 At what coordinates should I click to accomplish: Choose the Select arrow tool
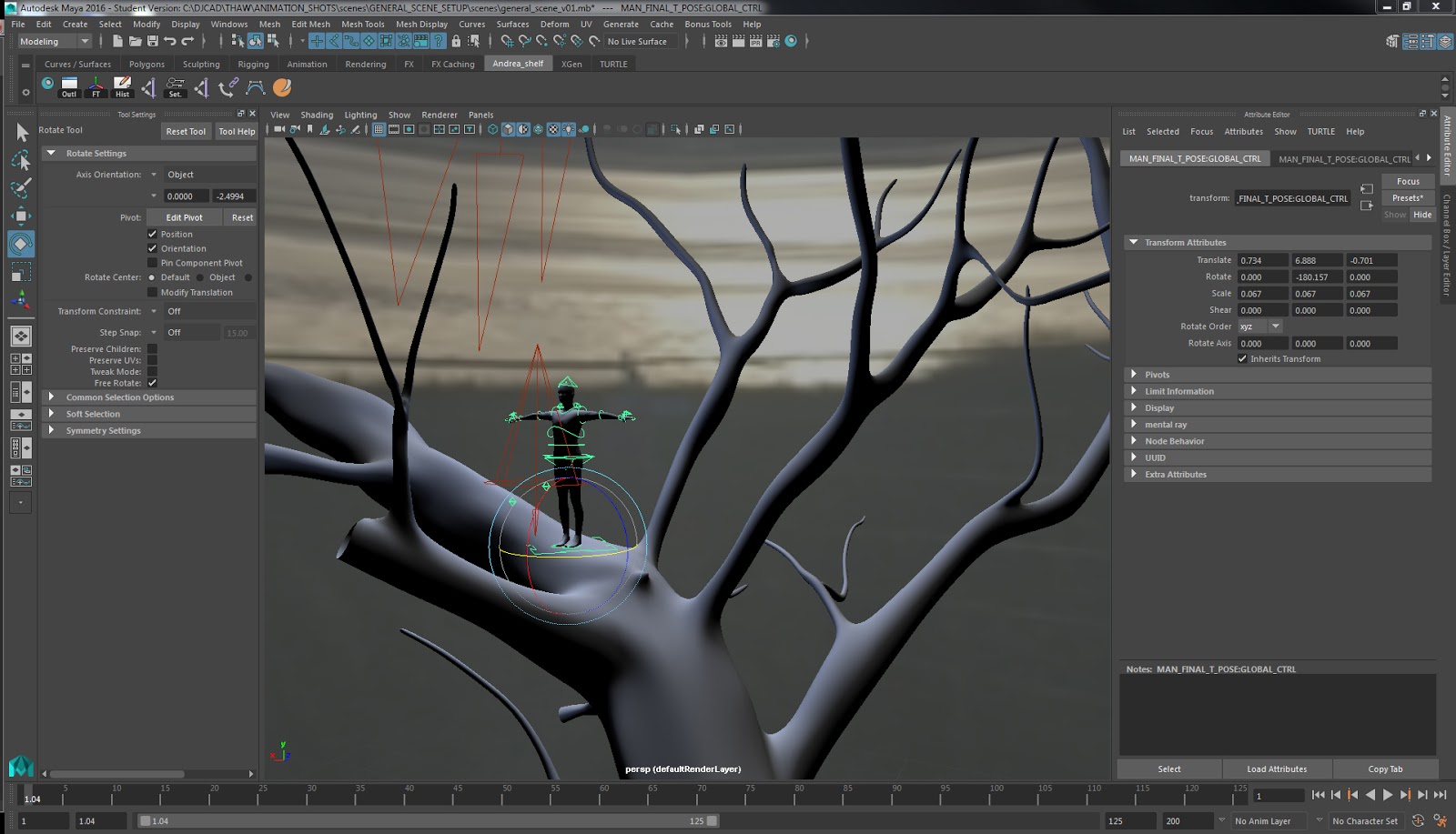click(21, 133)
